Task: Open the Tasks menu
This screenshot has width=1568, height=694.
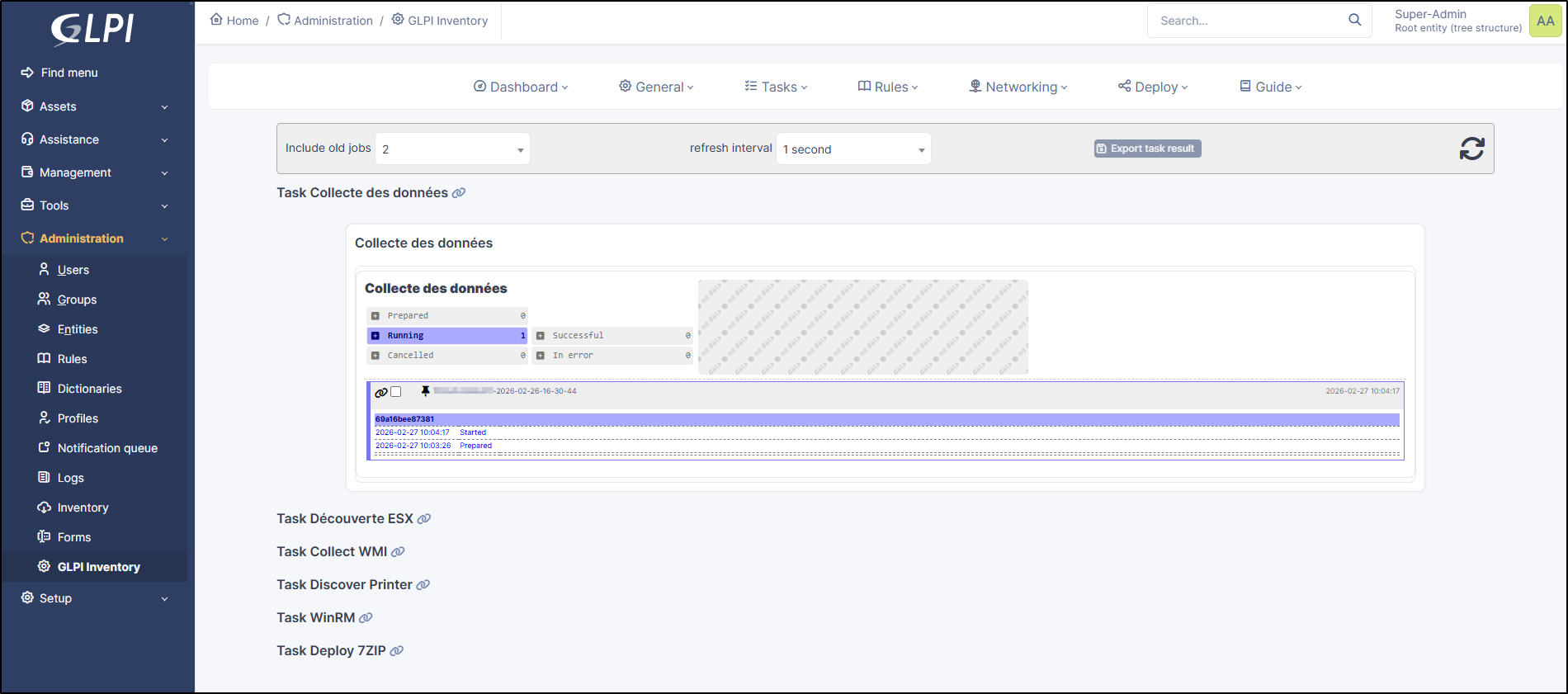Action: click(776, 87)
